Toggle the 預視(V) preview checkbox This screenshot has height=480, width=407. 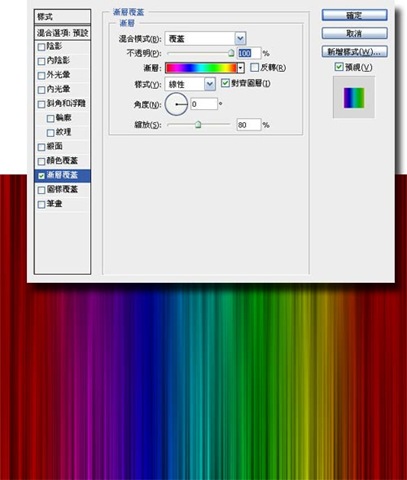pyautogui.click(x=339, y=67)
